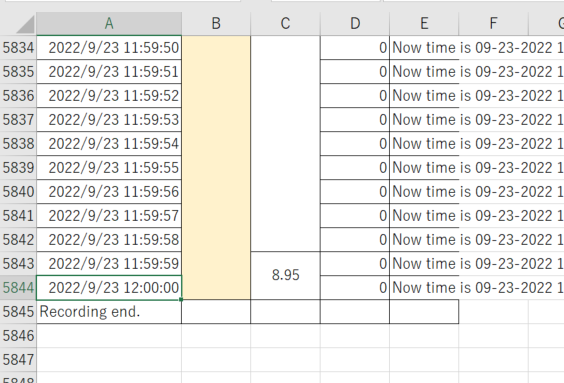The height and width of the screenshot is (383, 564).
Task: Select row 5843 header
Action: (18, 264)
